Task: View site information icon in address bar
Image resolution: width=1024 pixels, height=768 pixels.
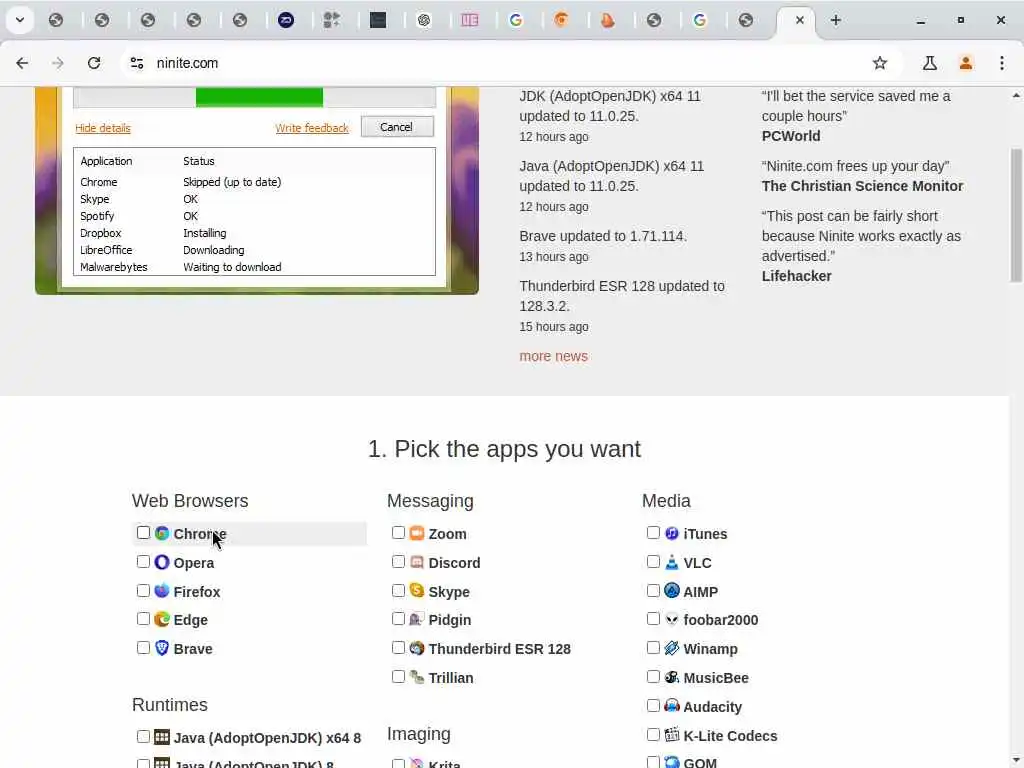Action: (x=136, y=63)
